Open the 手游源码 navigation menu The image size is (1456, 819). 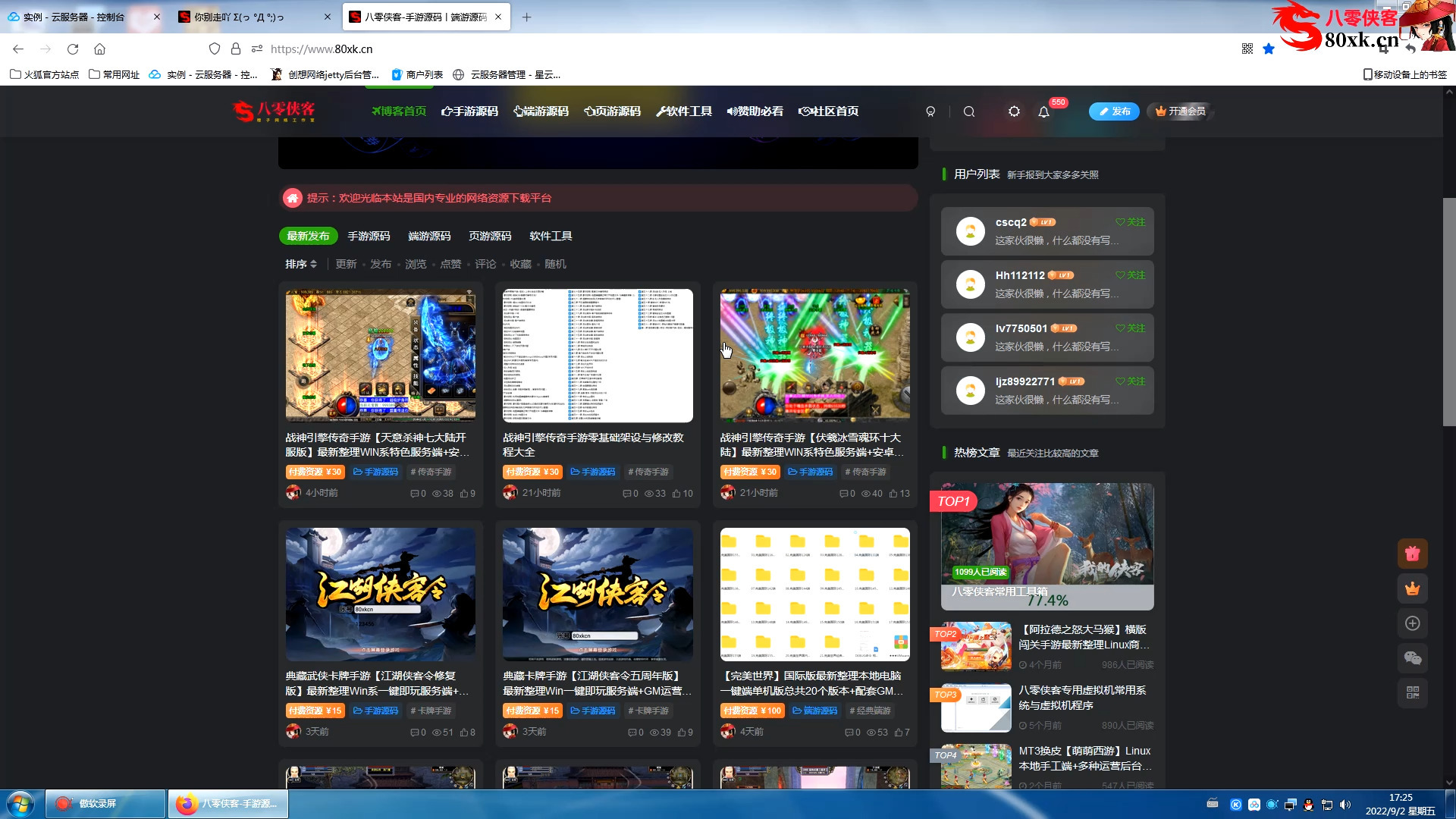pyautogui.click(x=470, y=111)
